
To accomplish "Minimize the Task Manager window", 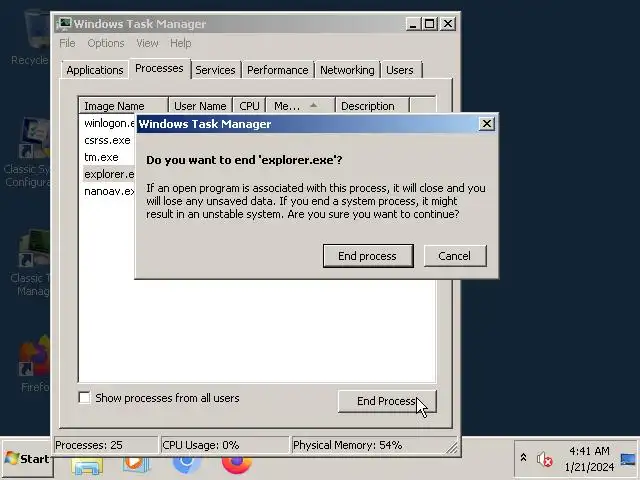I will [x=413, y=24].
